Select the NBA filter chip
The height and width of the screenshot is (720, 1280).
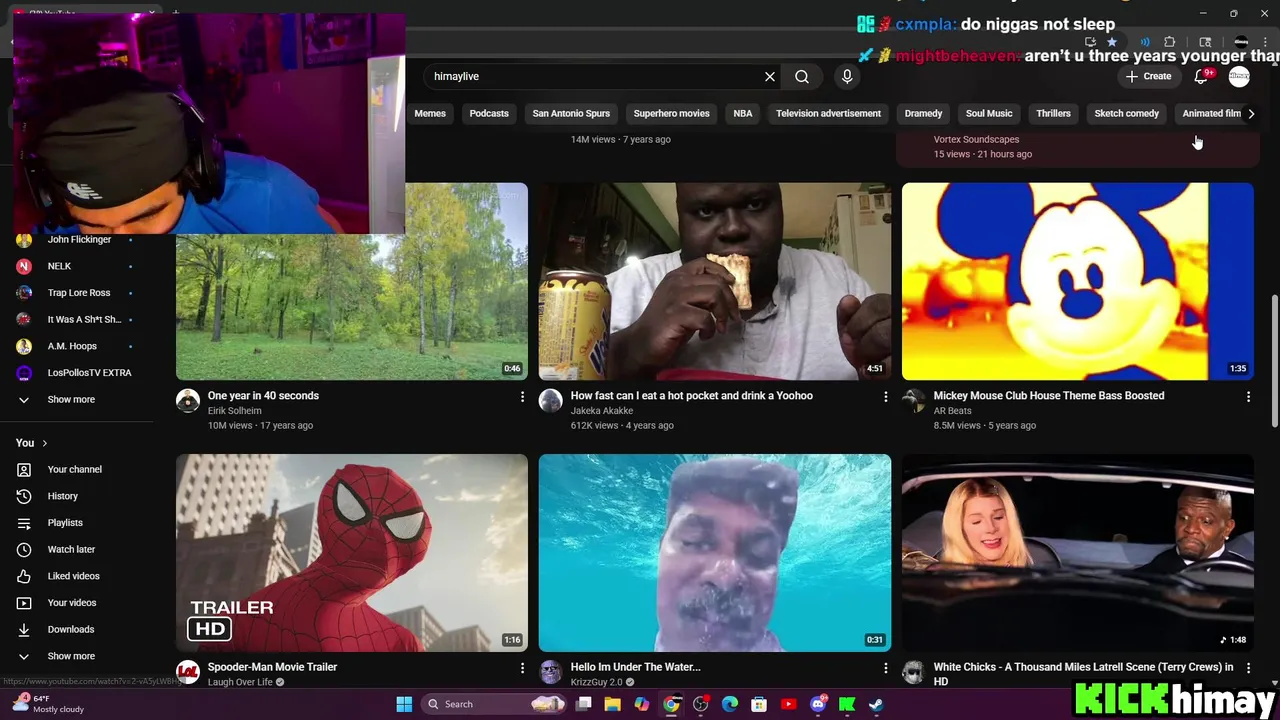click(x=742, y=114)
